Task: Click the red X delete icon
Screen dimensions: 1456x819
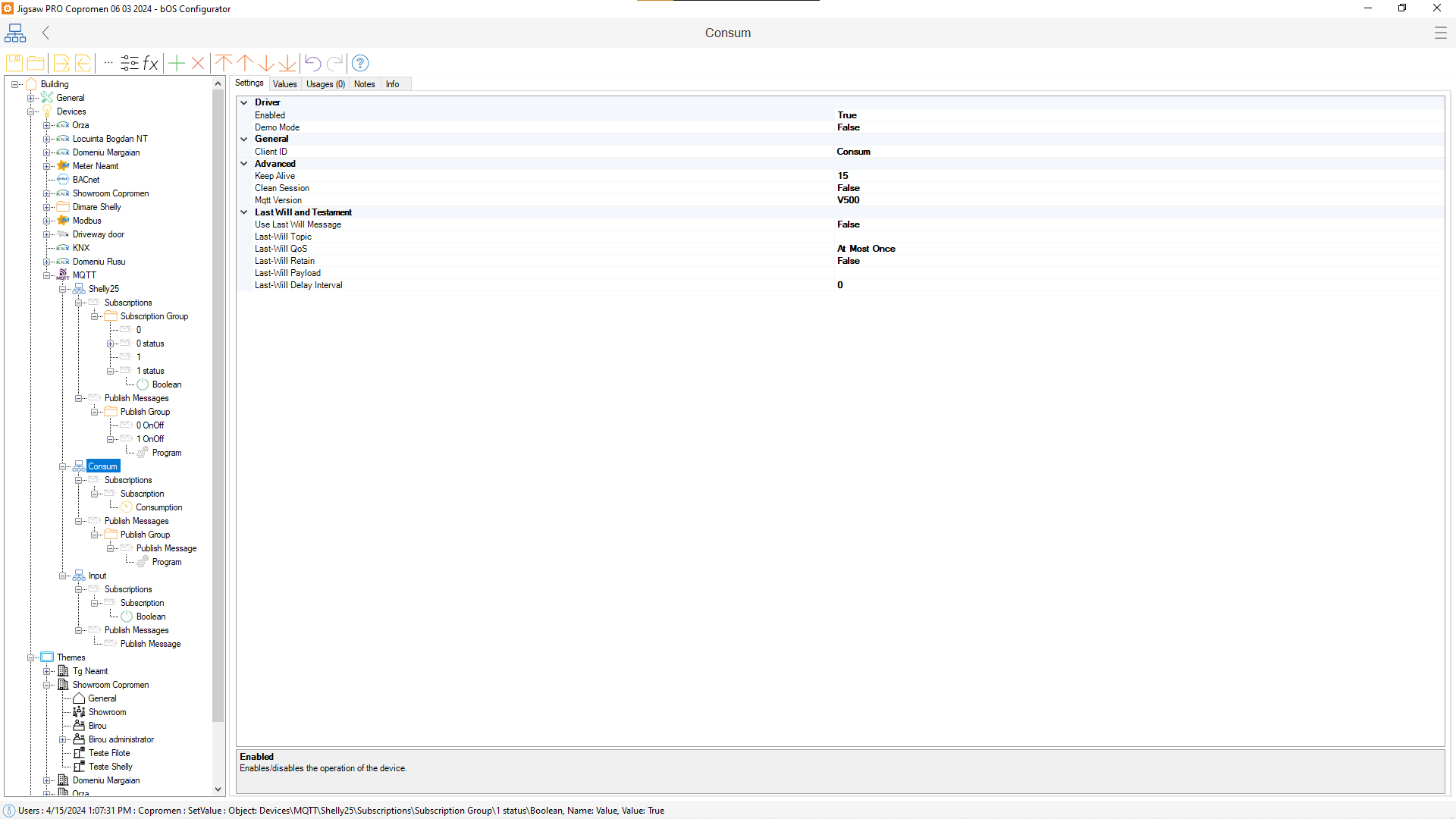Action: point(198,63)
